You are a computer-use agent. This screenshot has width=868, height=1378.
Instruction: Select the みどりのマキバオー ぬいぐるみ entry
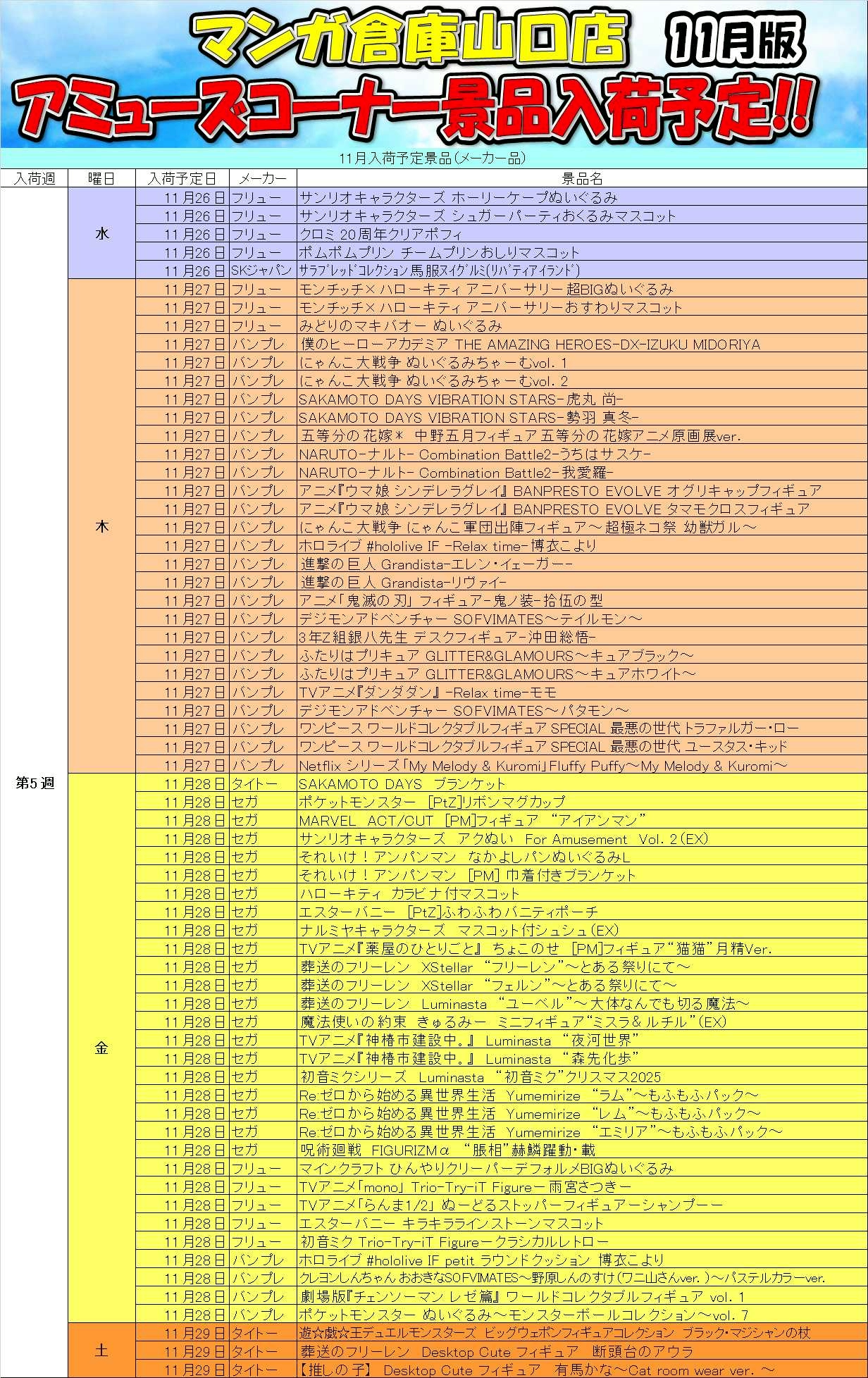[400, 325]
